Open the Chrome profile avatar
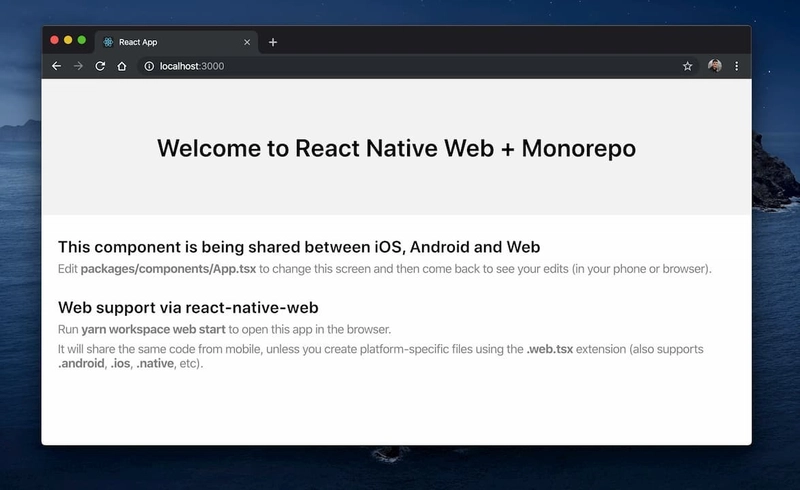 pyautogui.click(x=714, y=65)
